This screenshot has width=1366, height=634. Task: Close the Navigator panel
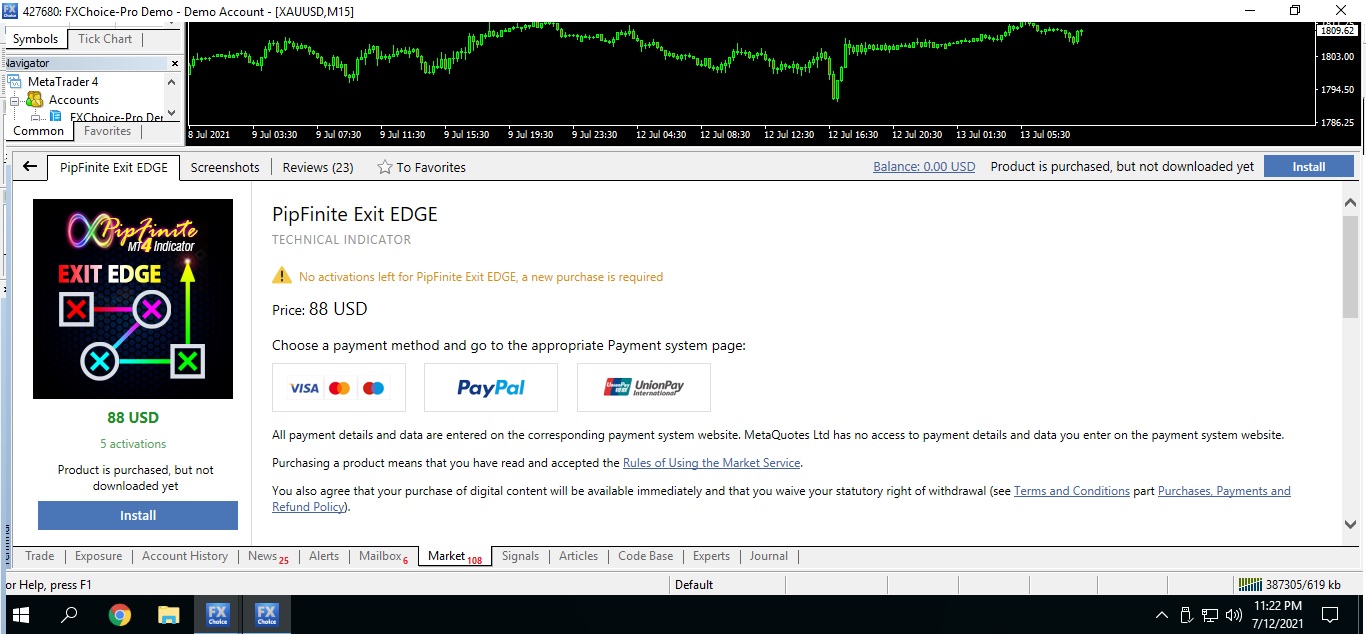174,63
